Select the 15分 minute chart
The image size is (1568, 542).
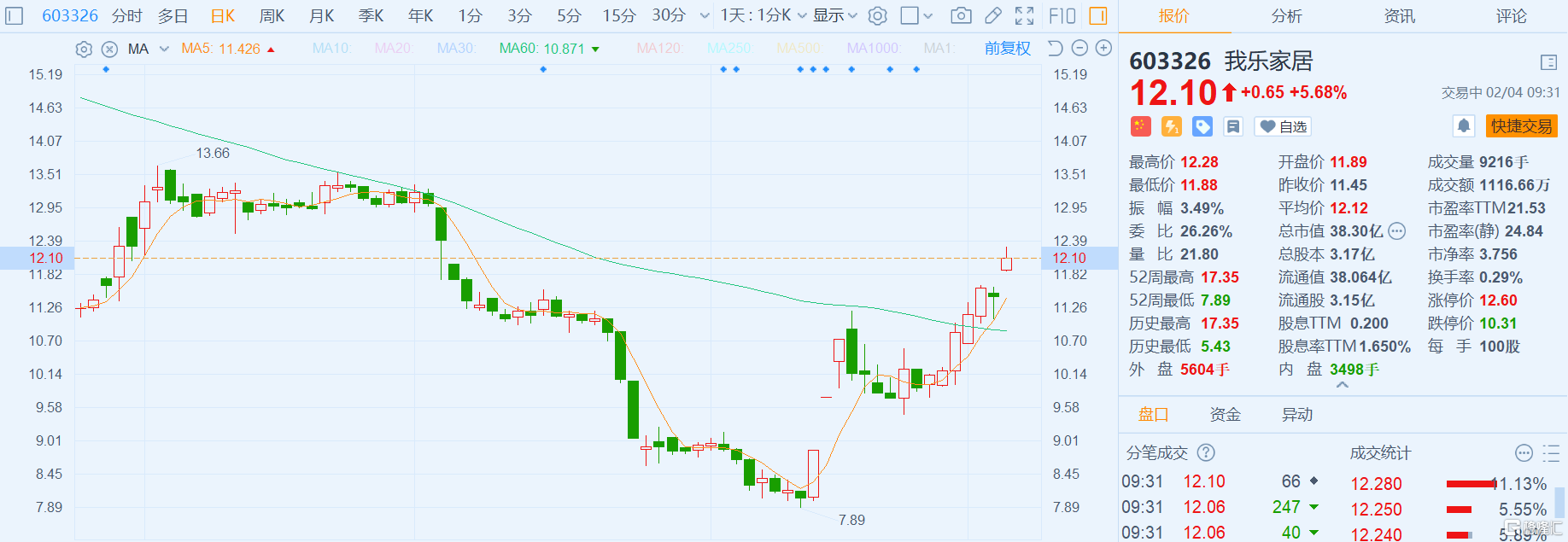tap(619, 15)
